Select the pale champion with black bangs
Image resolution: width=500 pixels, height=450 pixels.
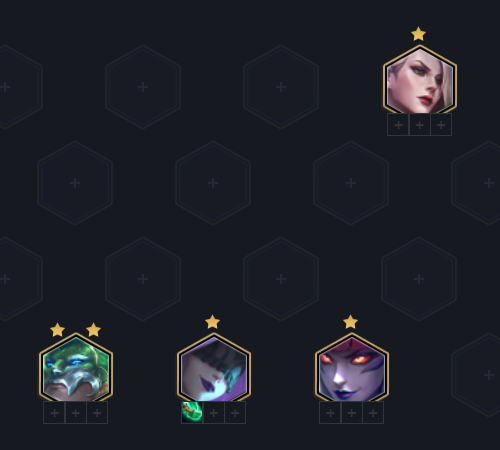[x=214, y=368]
